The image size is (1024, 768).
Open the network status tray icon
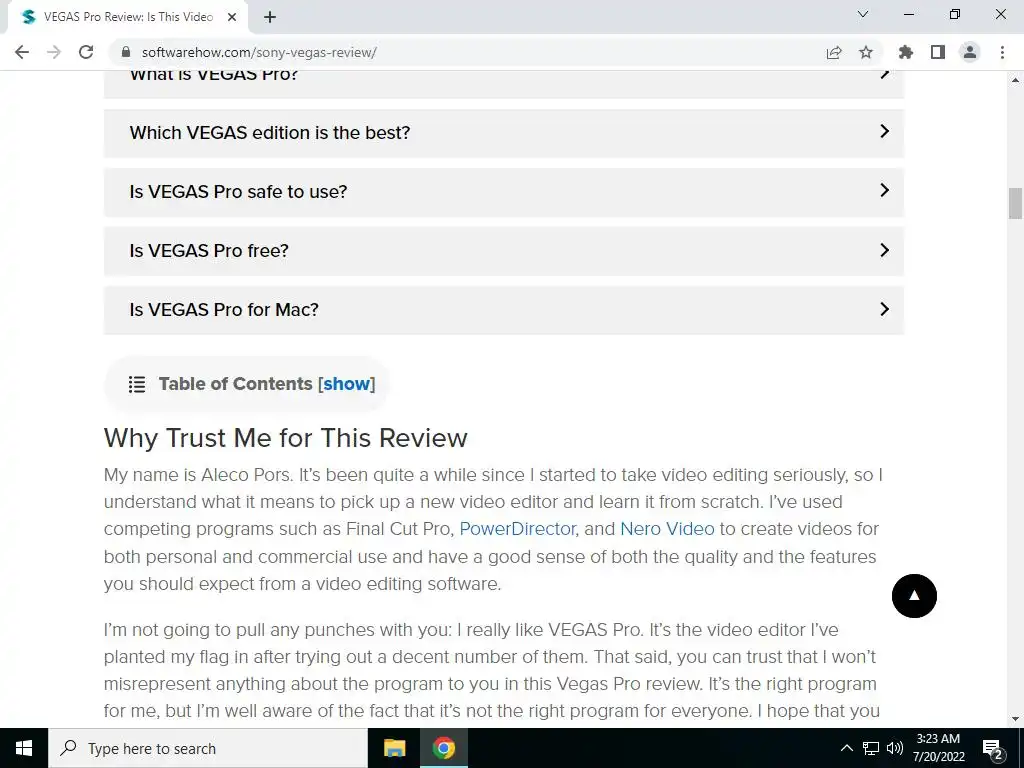[871, 748]
